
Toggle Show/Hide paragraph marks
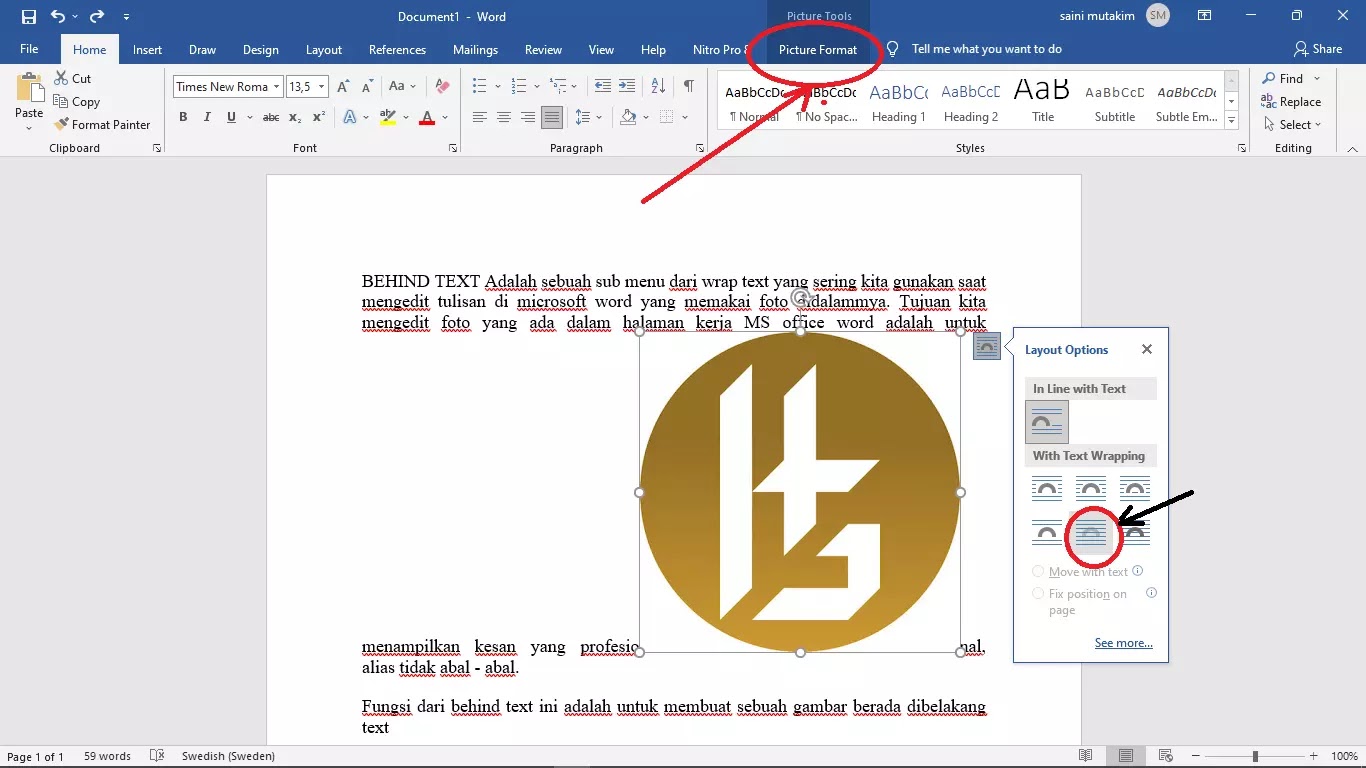coord(689,86)
